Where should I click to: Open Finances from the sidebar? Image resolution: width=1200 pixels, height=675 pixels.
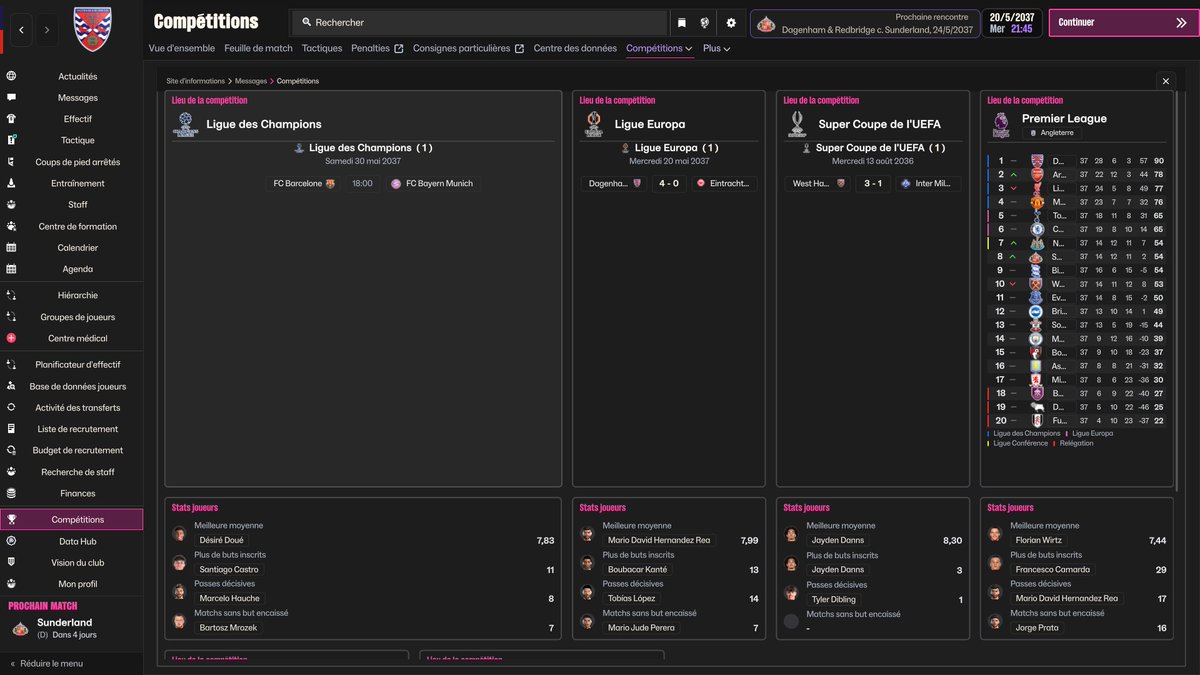(78, 493)
